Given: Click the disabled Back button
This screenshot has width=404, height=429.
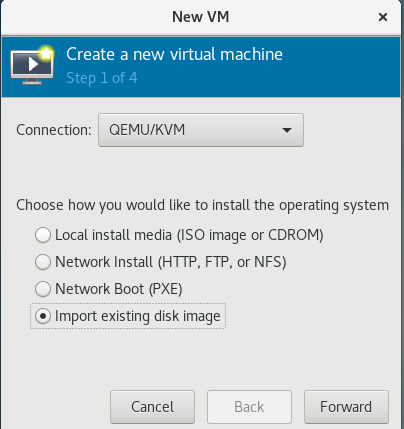Looking at the screenshot, I should [x=249, y=407].
